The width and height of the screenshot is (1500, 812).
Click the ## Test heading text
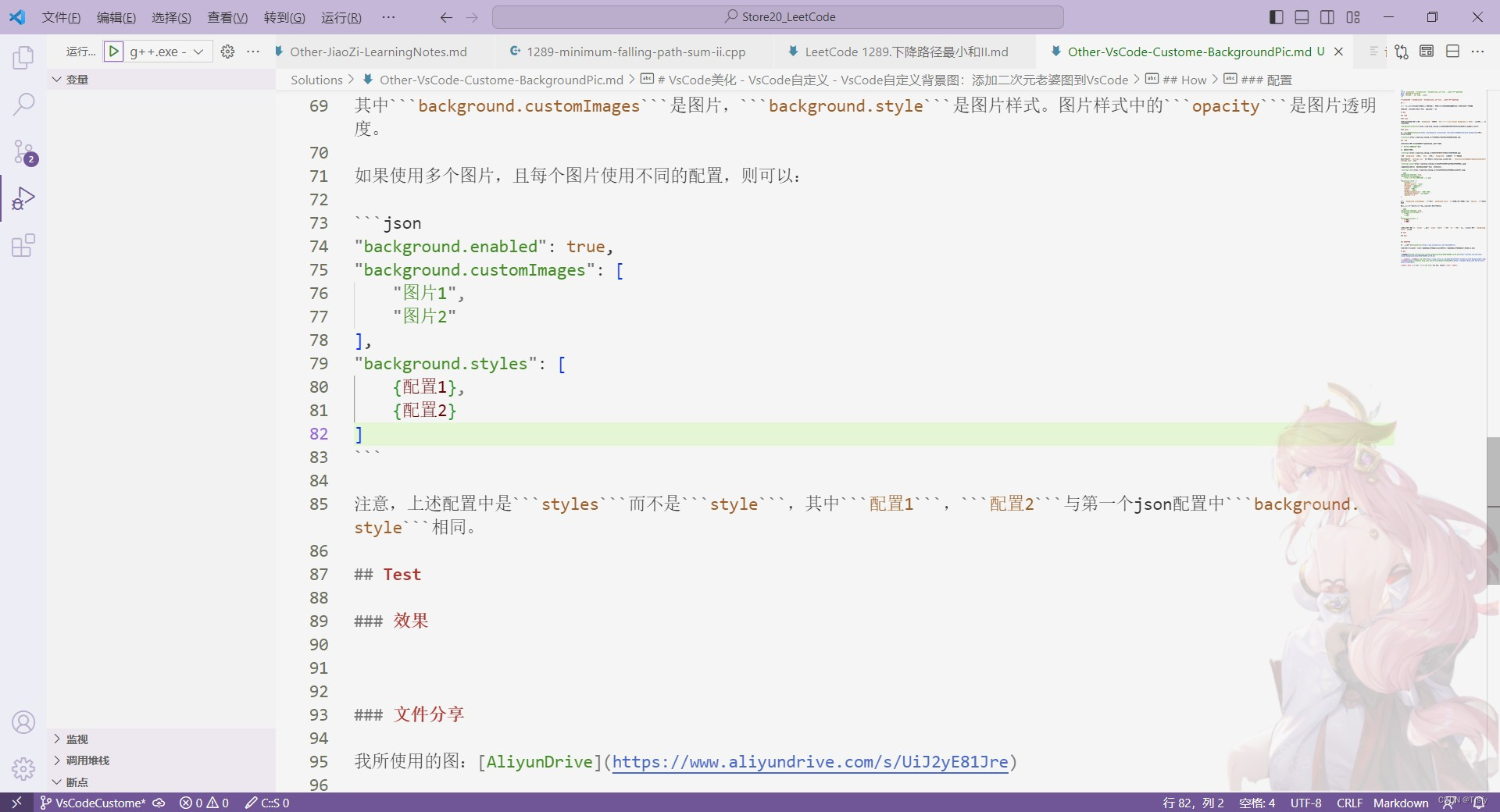point(387,575)
